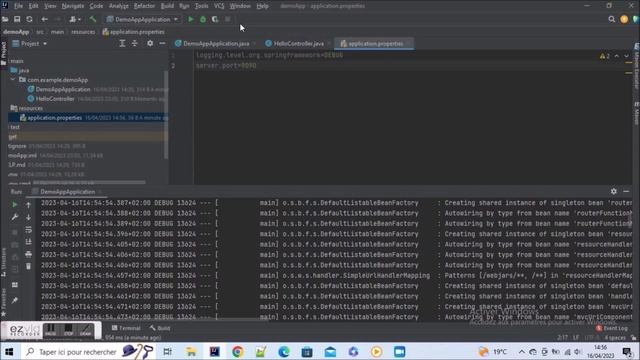Screen dimensions: 640x360
Task: Open Windows Start menu
Action: [x=9, y=351]
